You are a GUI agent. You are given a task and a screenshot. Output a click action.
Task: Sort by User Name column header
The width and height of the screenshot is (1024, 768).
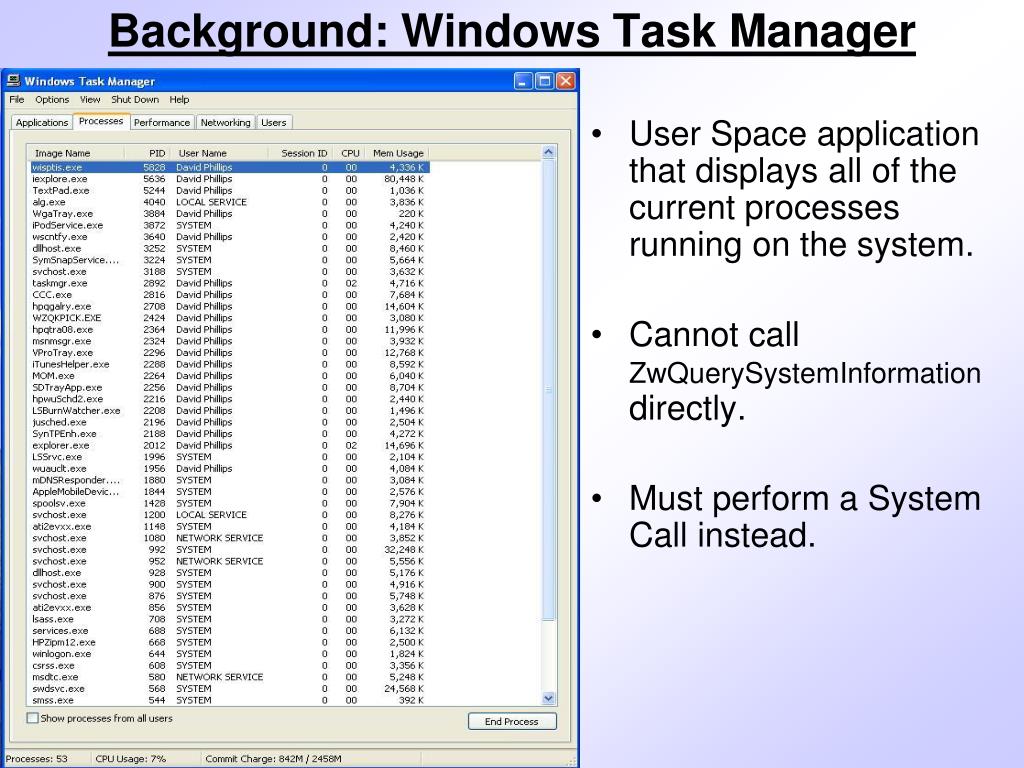pyautogui.click(x=221, y=153)
